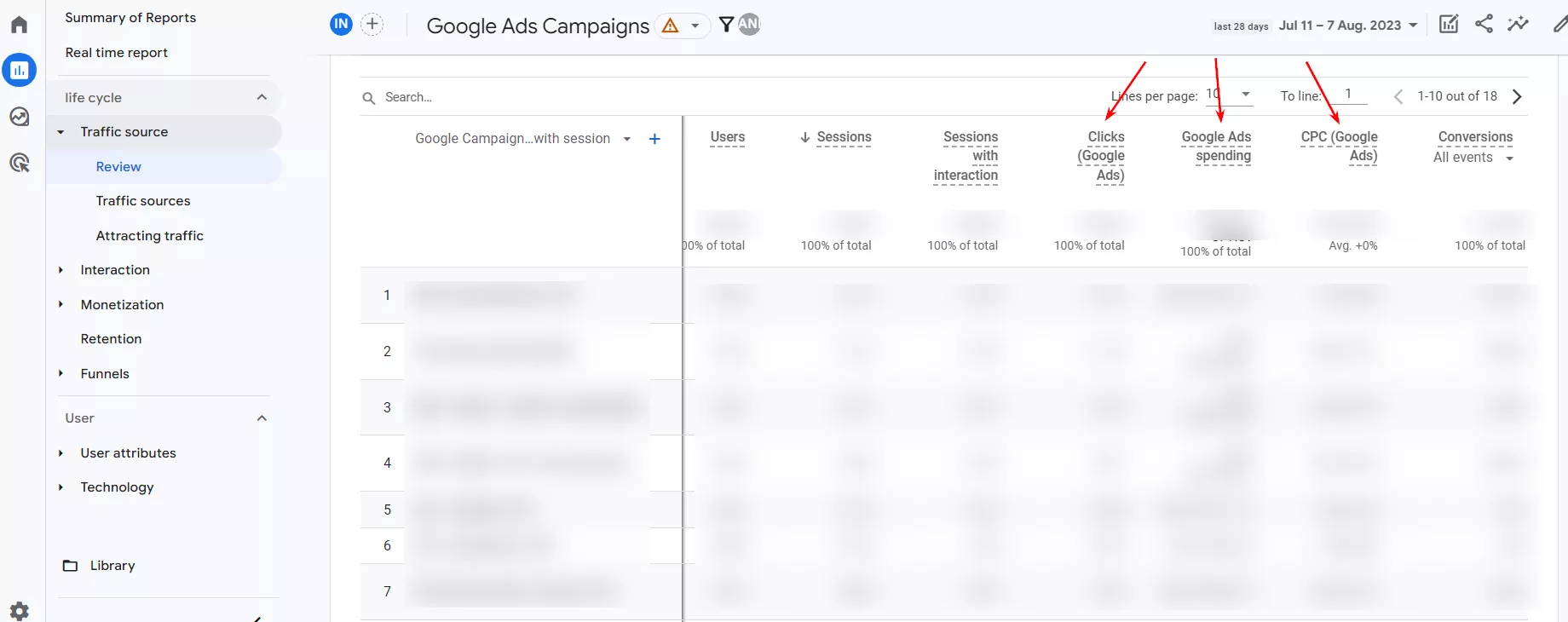Click the data warning triangle icon
This screenshot has height=622, width=1568.
click(671, 26)
